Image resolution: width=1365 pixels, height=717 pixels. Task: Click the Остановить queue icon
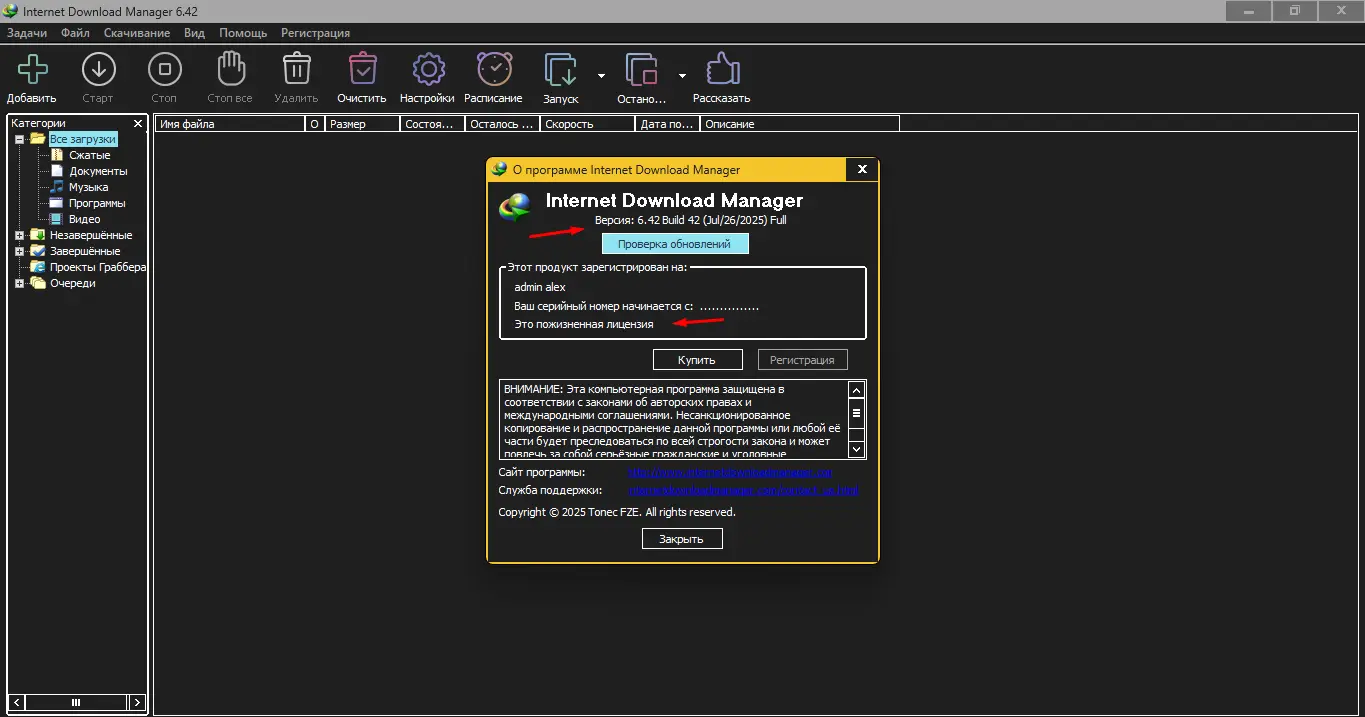(642, 71)
